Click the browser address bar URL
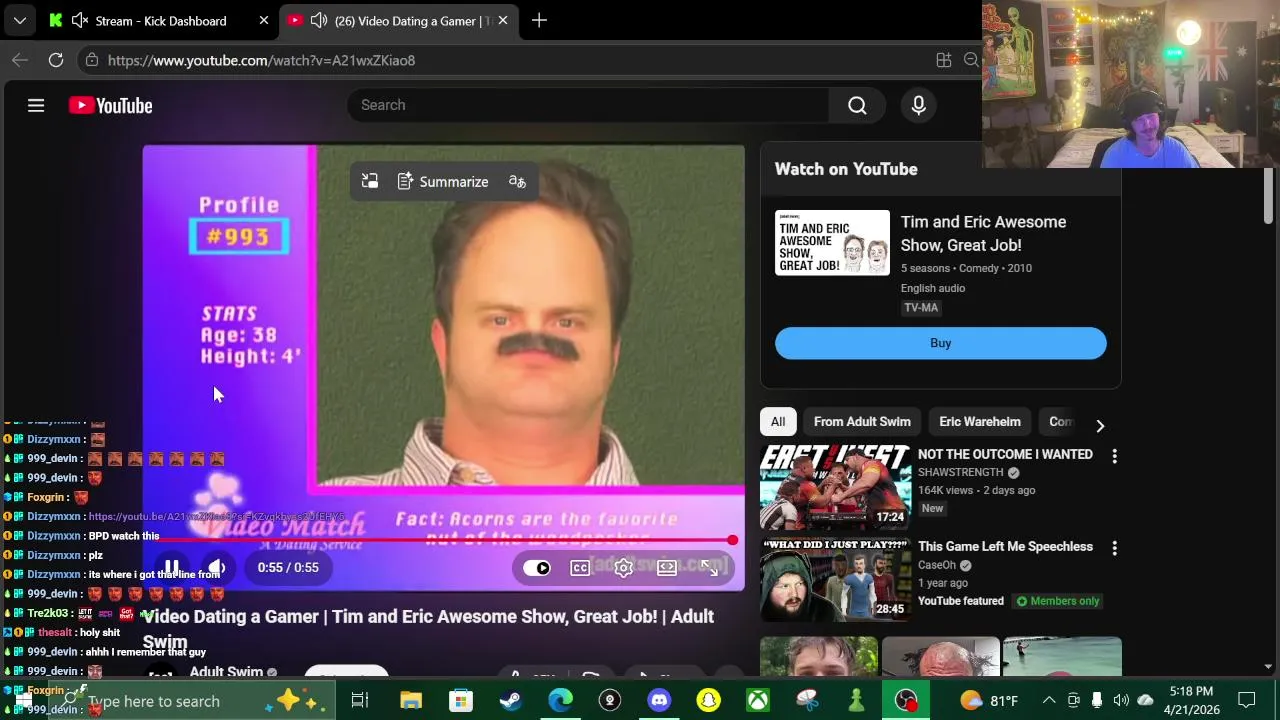This screenshot has height=720, width=1280. coord(261,60)
